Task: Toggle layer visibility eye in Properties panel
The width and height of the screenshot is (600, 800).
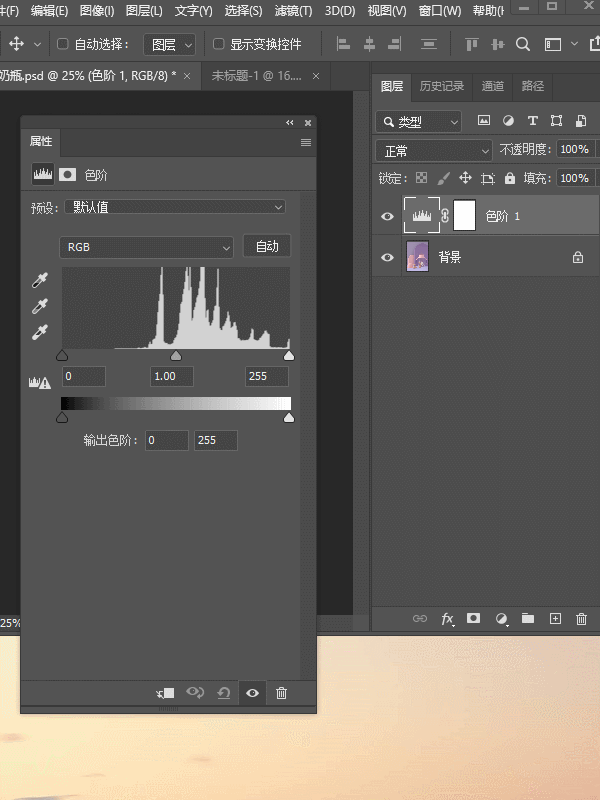Action: tap(253, 693)
